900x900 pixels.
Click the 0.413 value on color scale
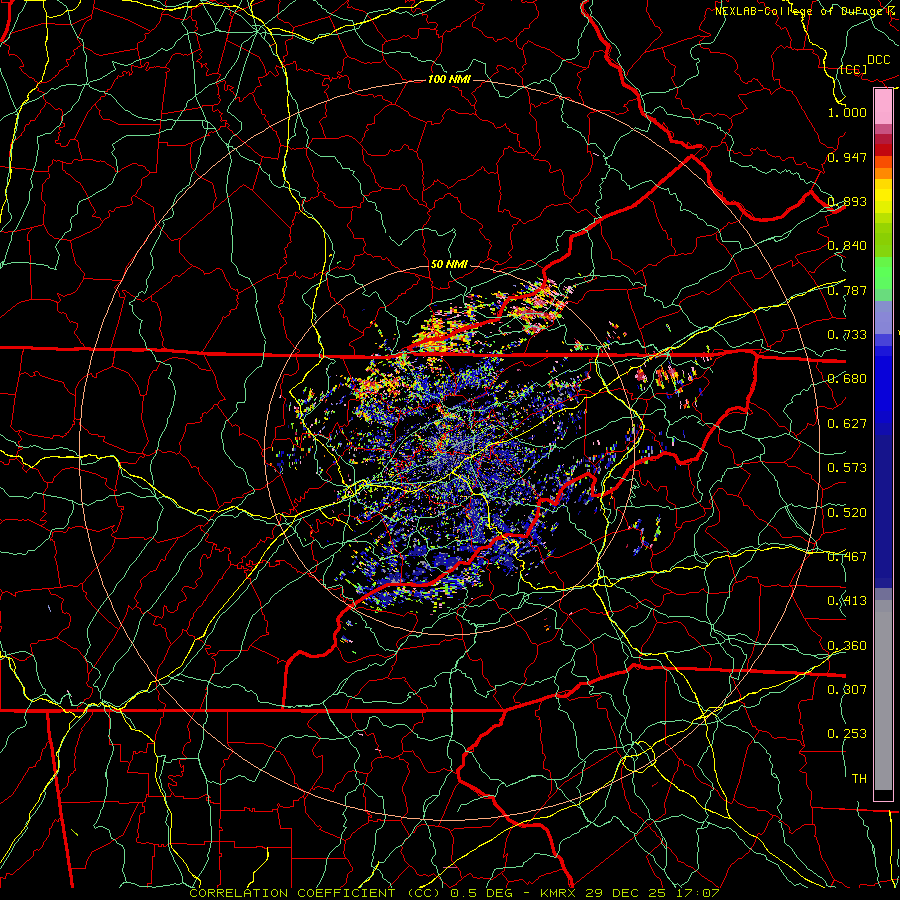[847, 601]
